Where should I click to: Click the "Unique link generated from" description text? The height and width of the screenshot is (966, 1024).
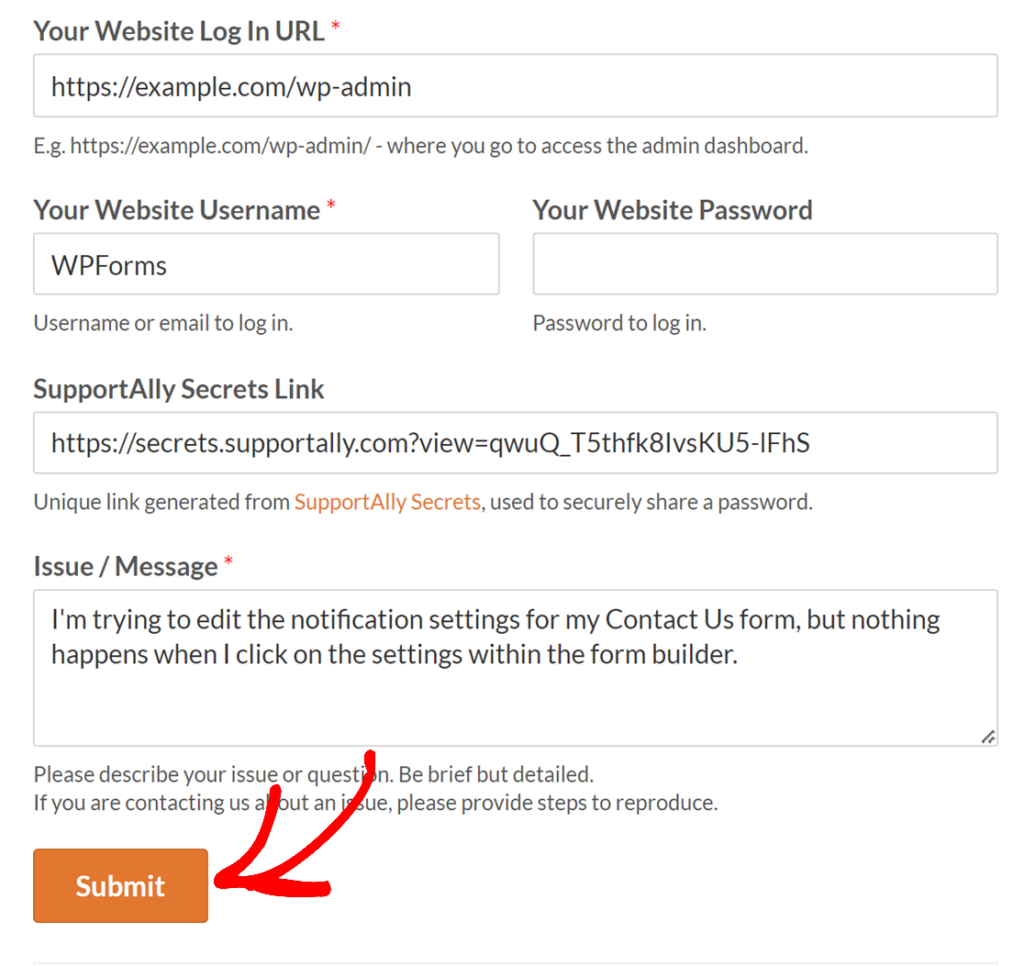click(x=162, y=502)
